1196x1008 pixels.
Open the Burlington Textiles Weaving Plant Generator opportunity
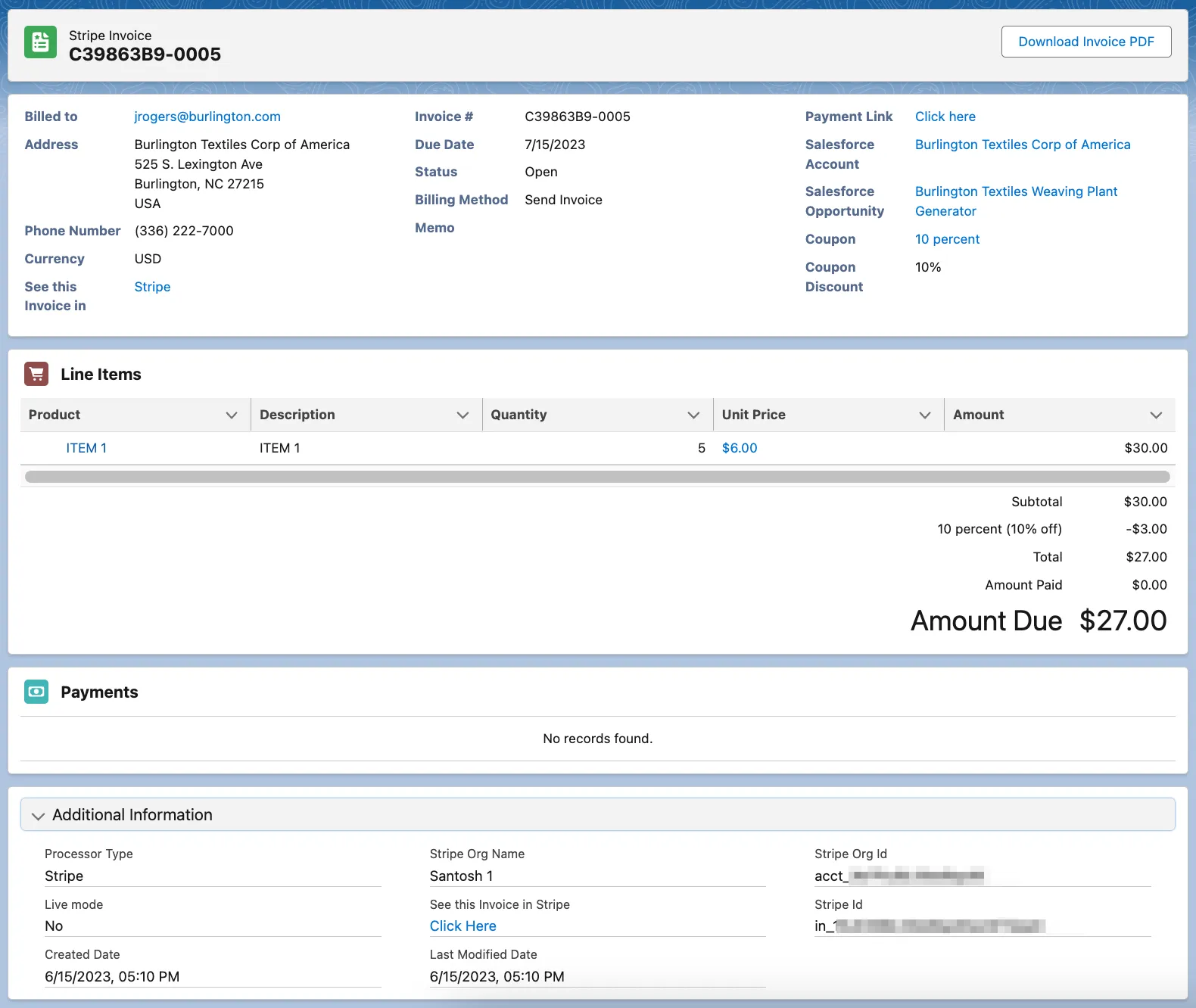point(1016,201)
